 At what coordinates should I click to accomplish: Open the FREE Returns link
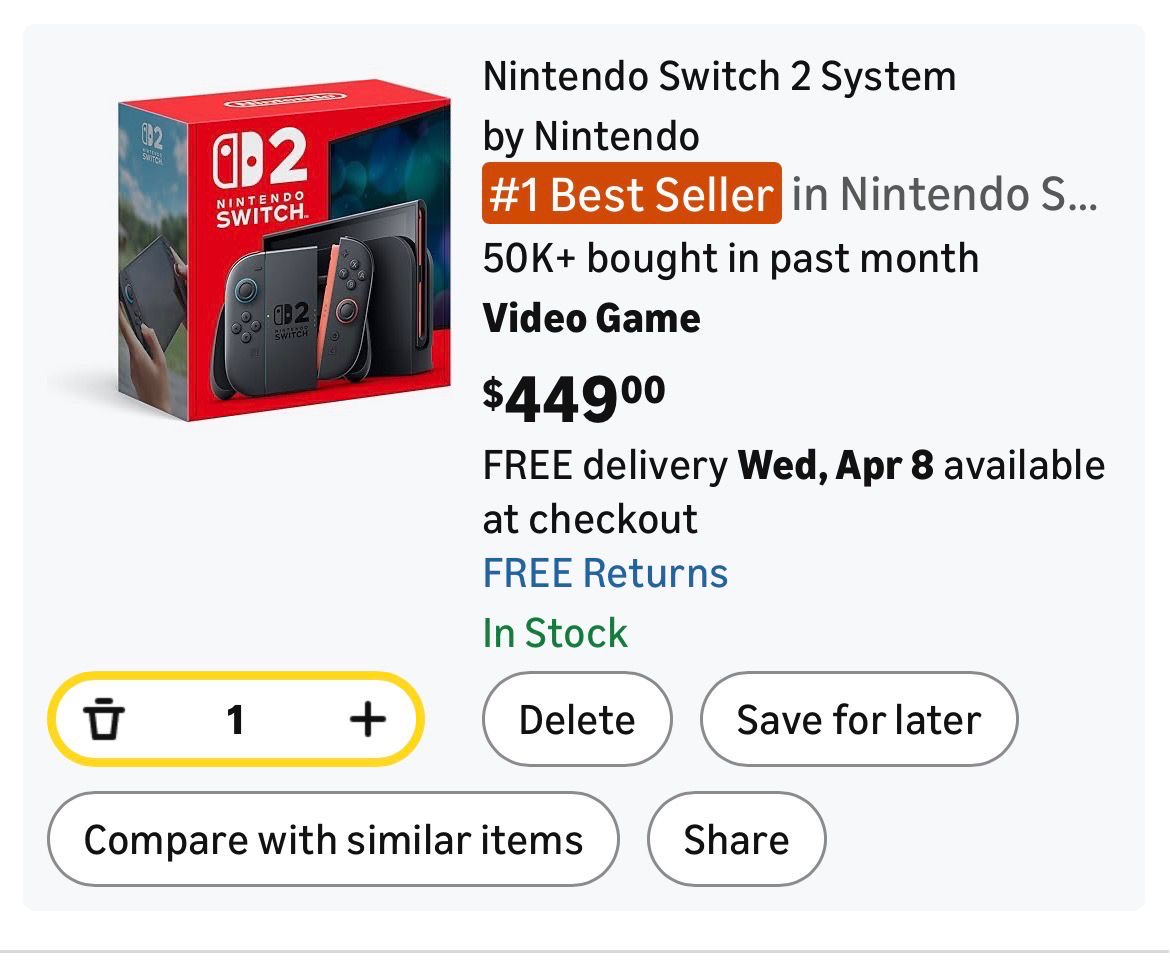[605, 573]
